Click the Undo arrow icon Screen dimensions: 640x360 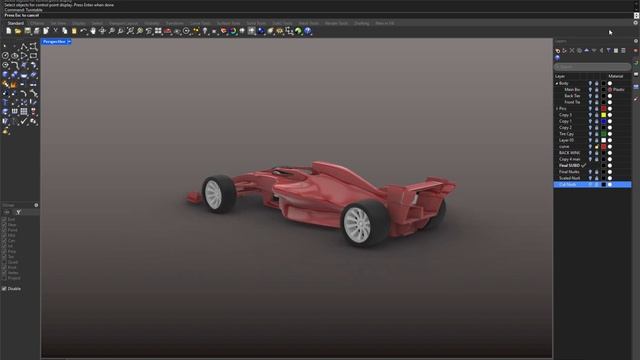coord(83,31)
